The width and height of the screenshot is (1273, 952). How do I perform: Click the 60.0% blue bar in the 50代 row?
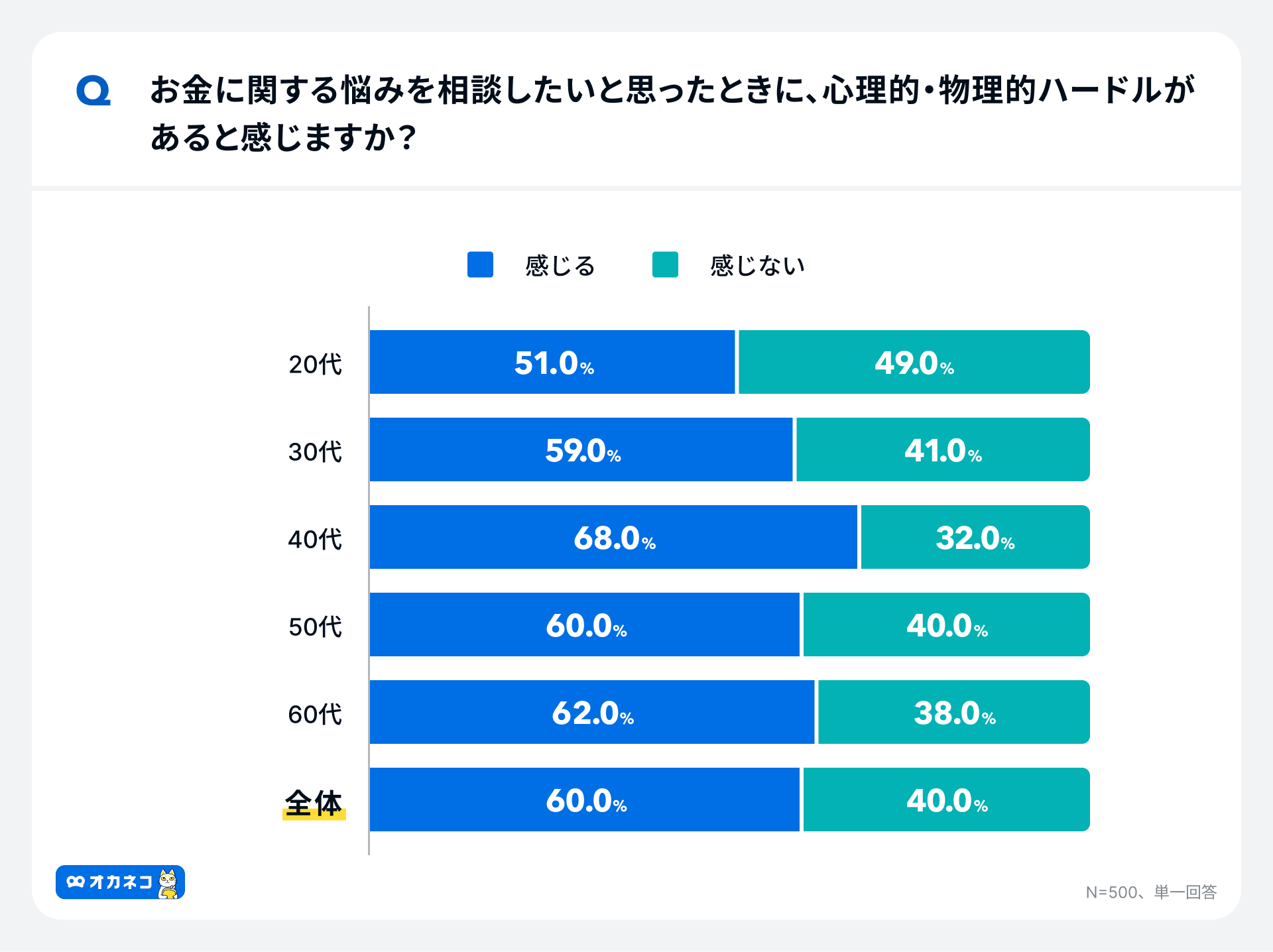point(585,625)
